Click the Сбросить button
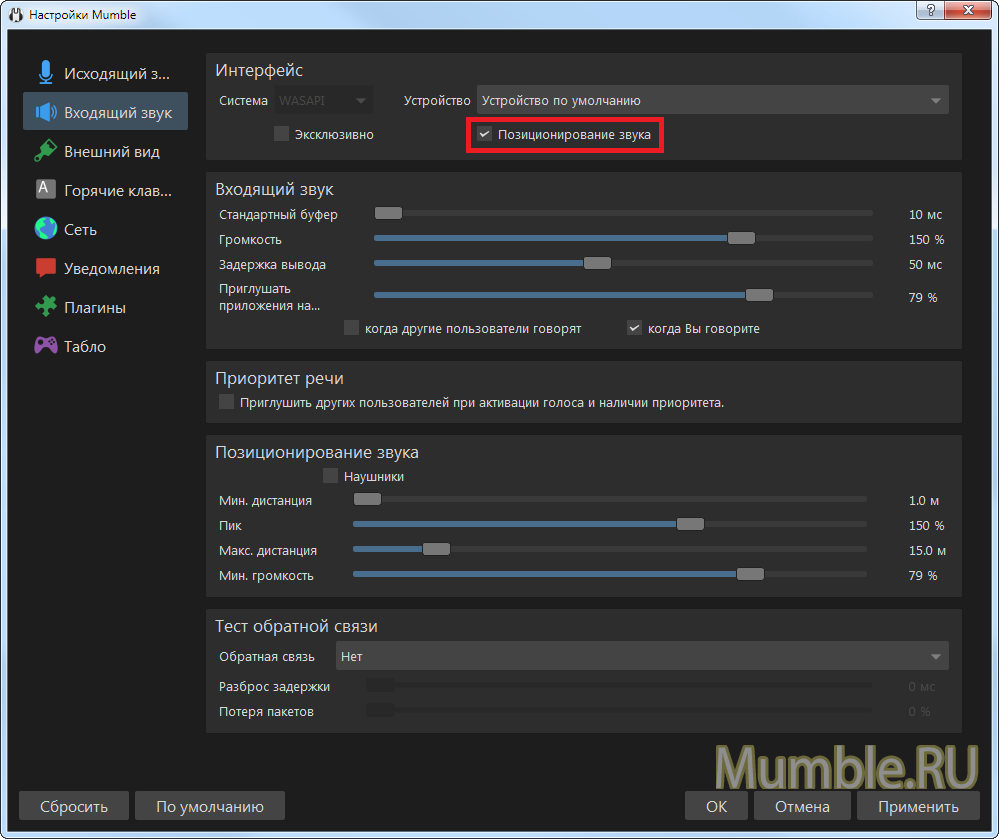Viewport: 999px width, 839px height. pyautogui.click(x=76, y=806)
